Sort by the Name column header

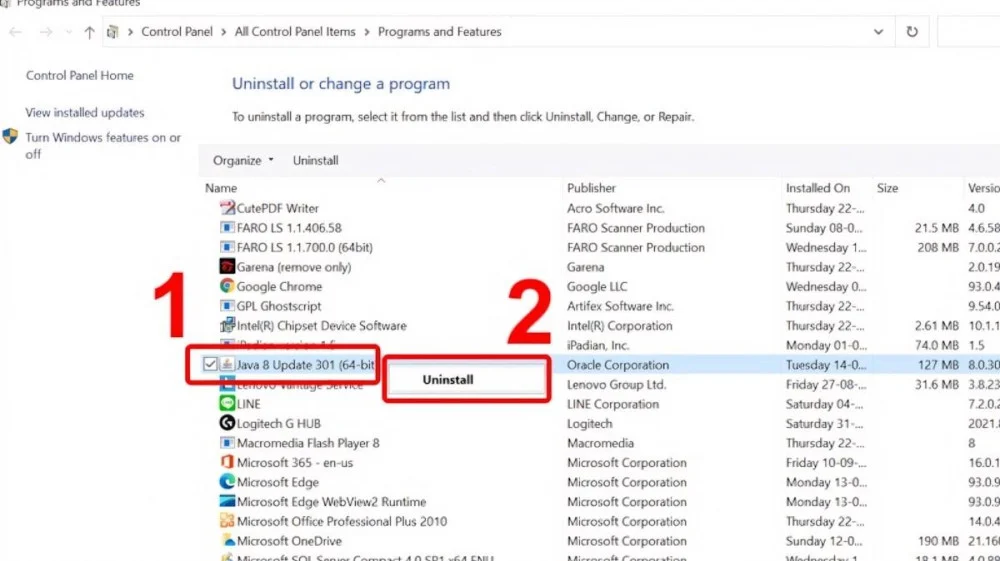[x=221, y=188]
